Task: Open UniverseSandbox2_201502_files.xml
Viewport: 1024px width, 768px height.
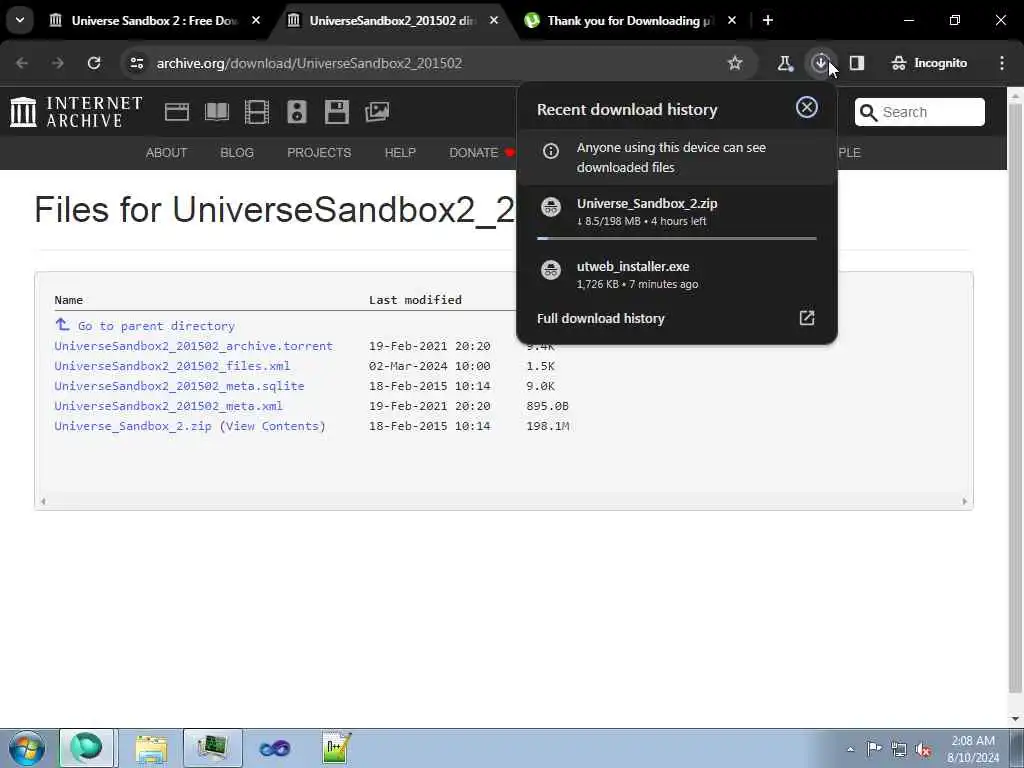Action: click(x=172, y=366)
